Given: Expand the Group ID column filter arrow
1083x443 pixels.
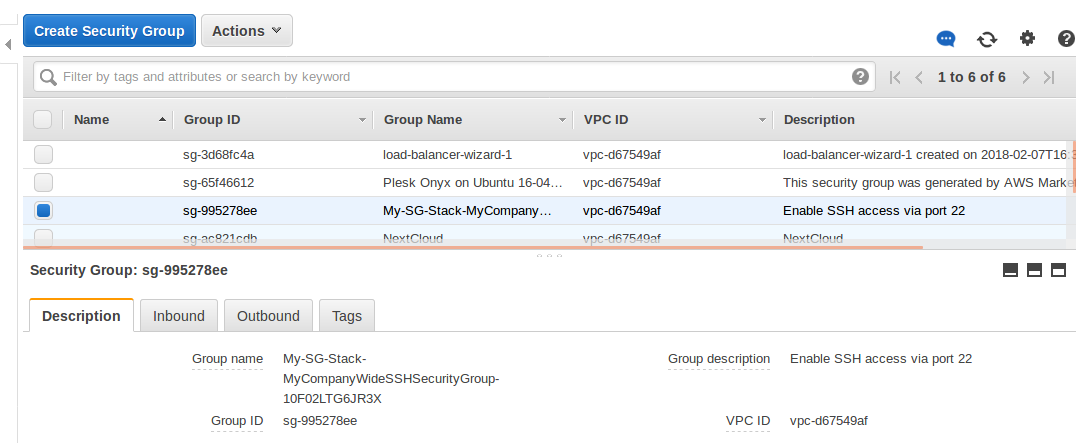Looking at the screenshot, I should 363,120.
